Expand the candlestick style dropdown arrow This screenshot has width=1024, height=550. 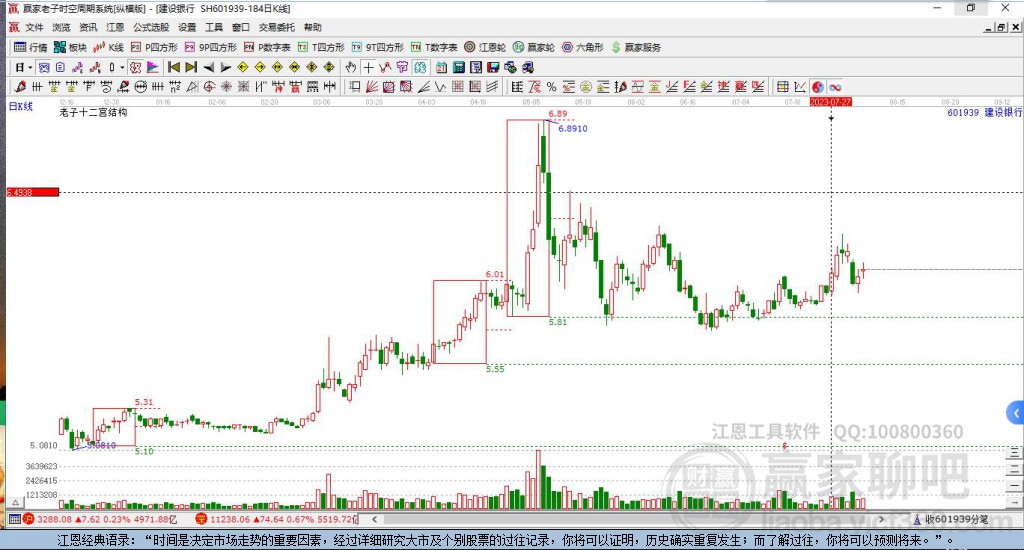tap(122, 67)
